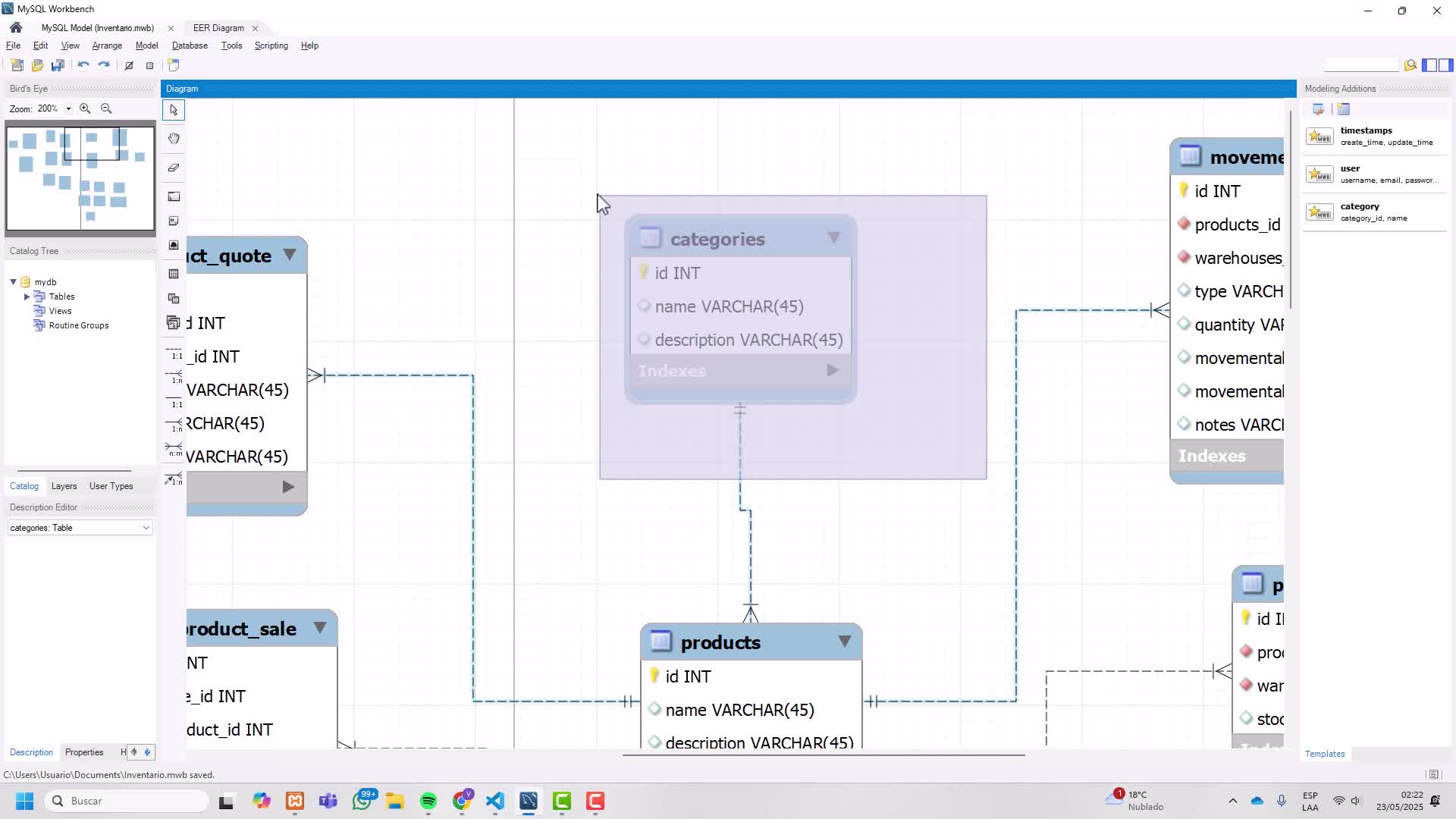Toggle the left sidebar visibility

[1429, 65]
